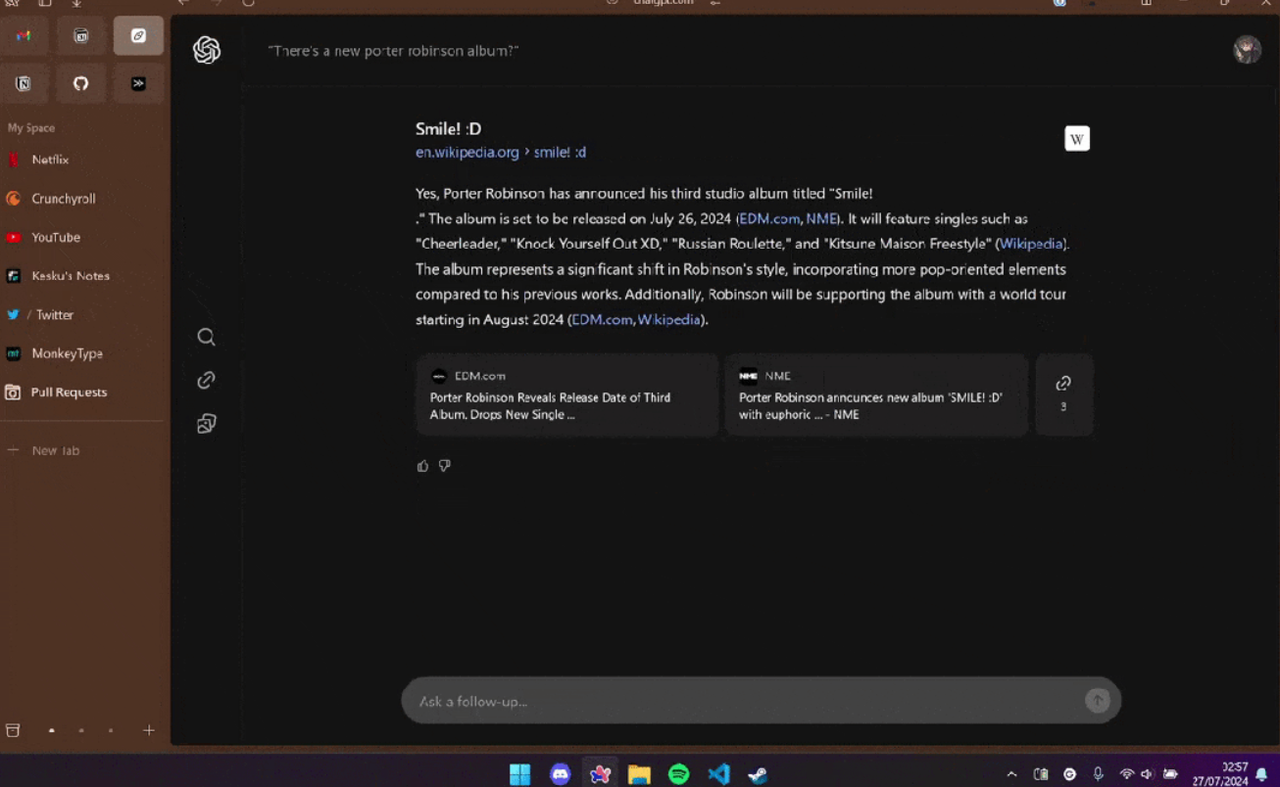The image size is (1280, 787).
Task: Open the search icon in ChatGPT sidebar
Action: (x=206, y=337)
